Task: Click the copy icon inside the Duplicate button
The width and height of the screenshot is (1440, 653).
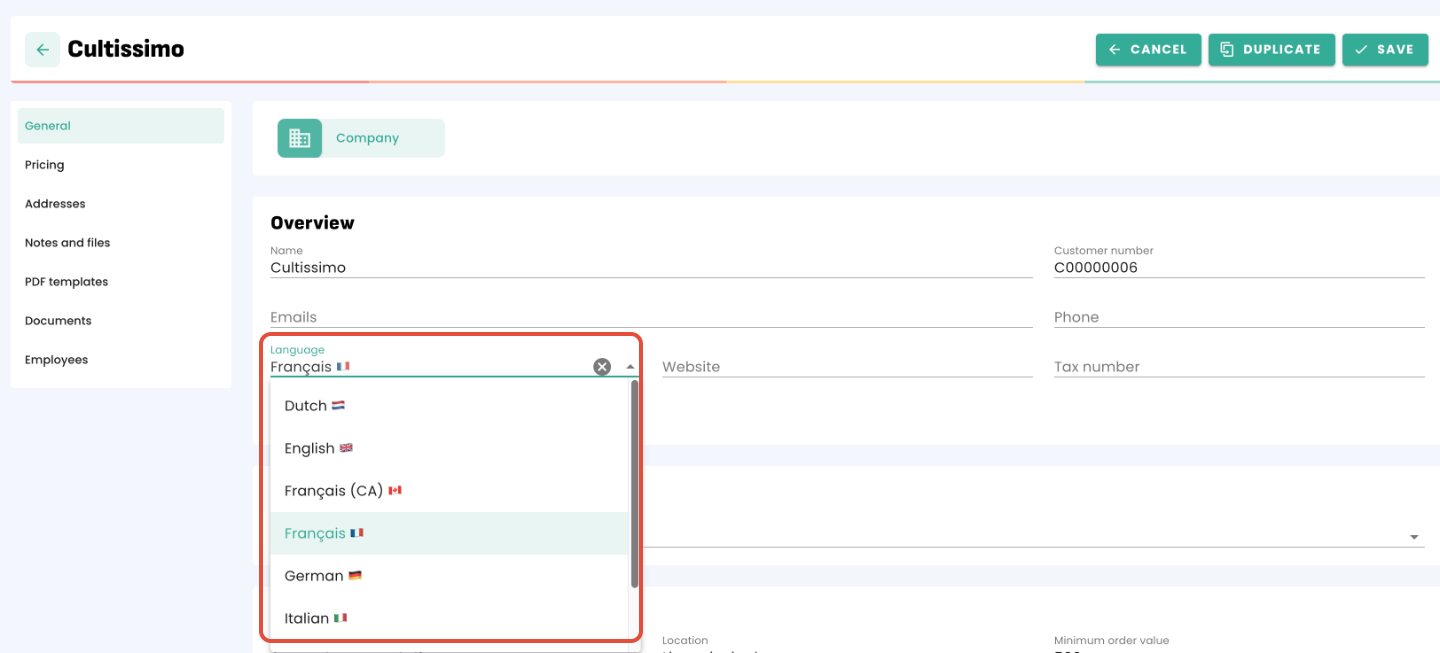Action: [x=1229, y=49]
